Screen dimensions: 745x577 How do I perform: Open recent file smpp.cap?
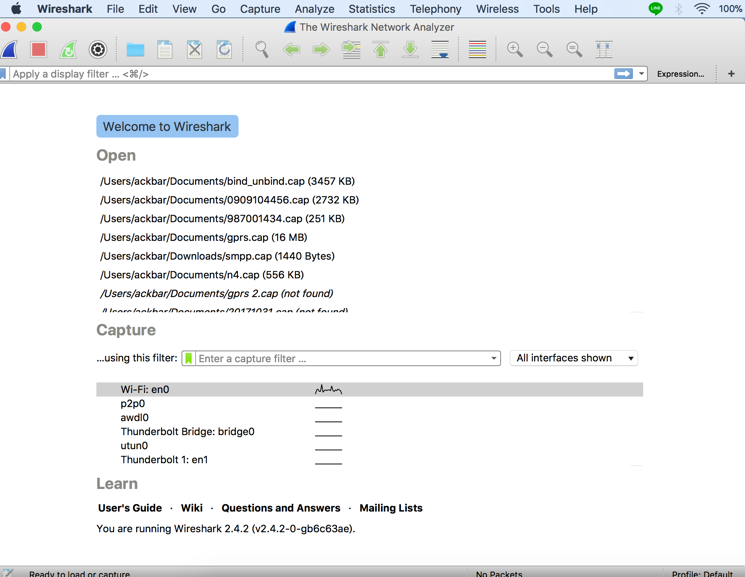point(217,256)
